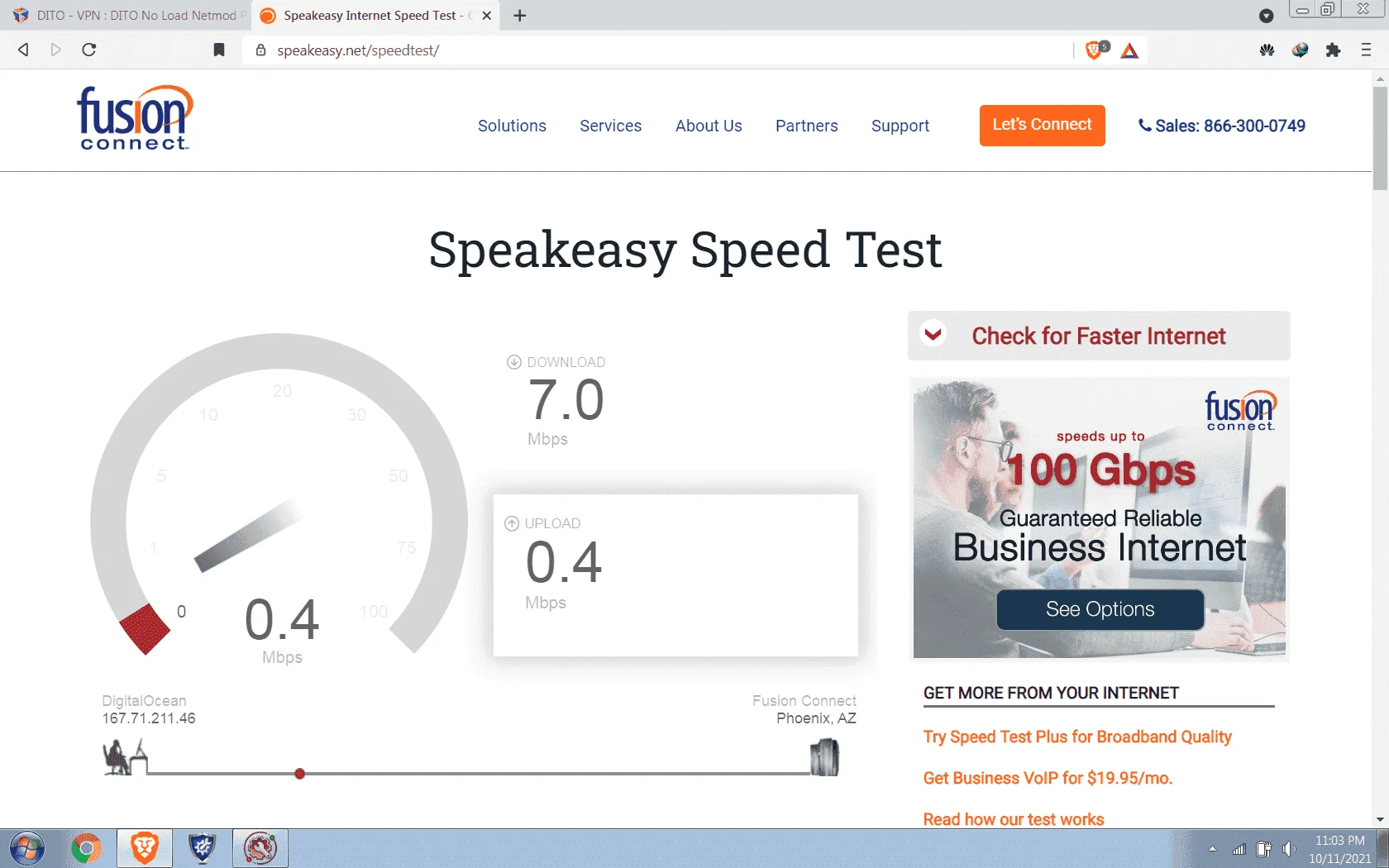
Task: Click the Phoenix, AZ server location text
Action: pyautogui.click(x=816, y=718)
